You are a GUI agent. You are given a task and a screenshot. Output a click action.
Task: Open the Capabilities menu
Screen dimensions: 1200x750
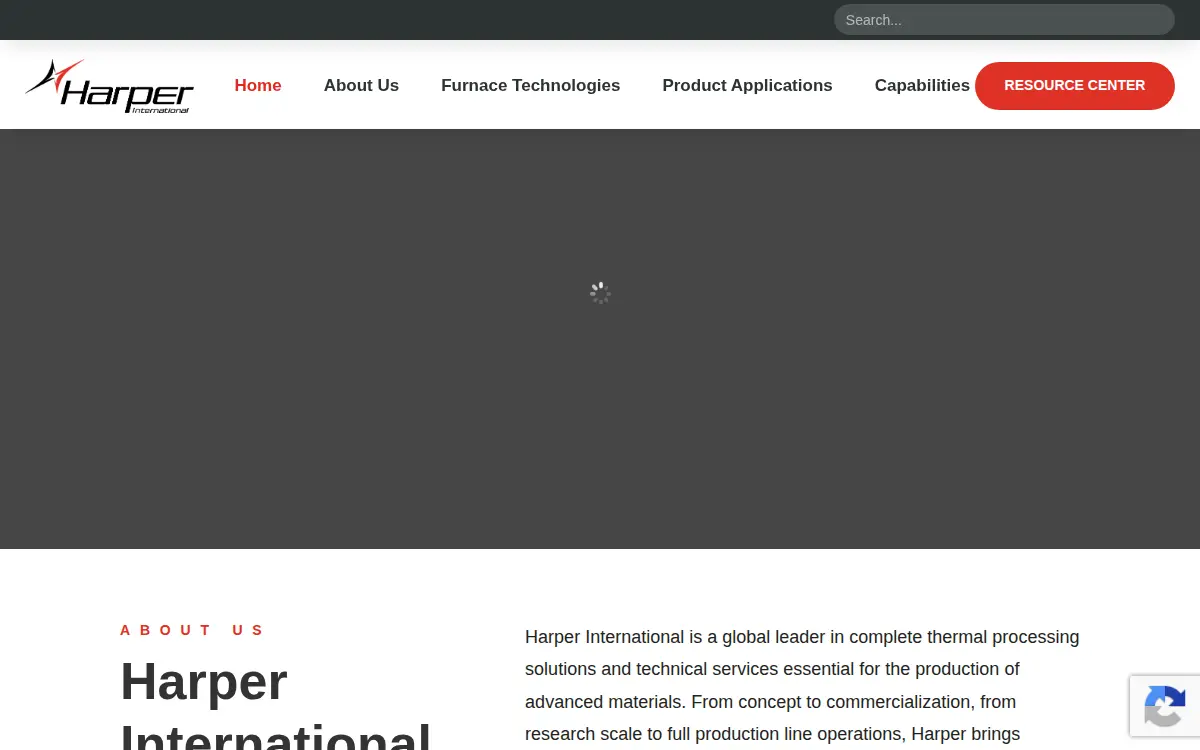922,86
